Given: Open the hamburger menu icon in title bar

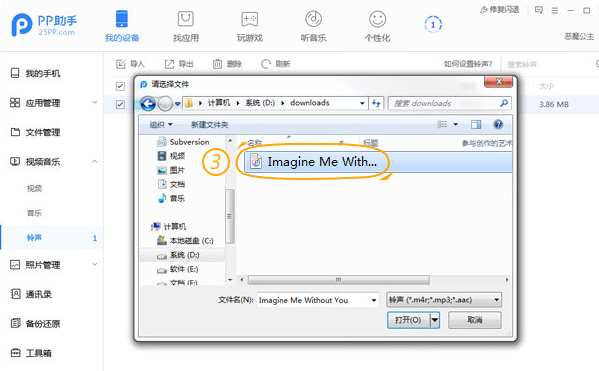Looking at the screenshot, I should point(555,10).
